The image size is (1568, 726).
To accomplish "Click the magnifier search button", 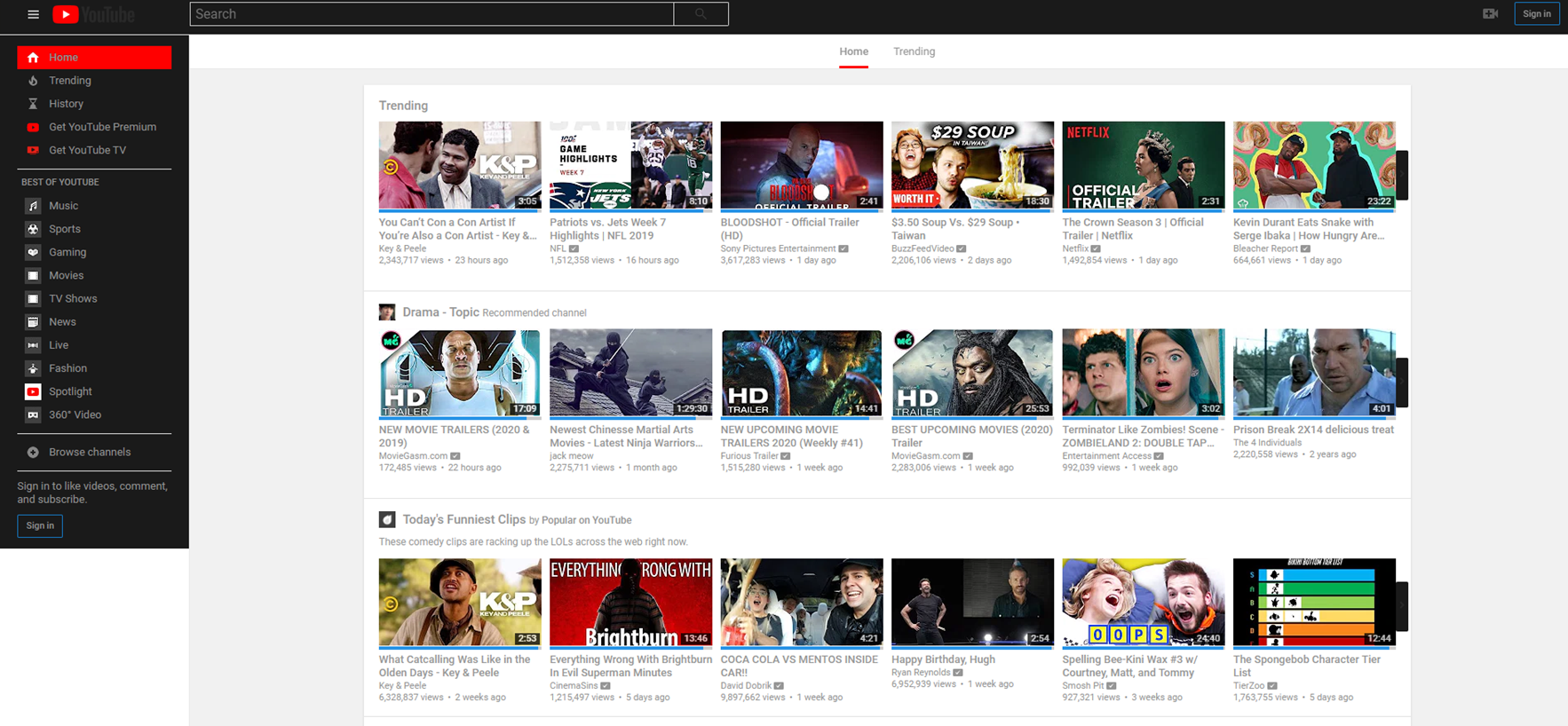I will point(701,14).
